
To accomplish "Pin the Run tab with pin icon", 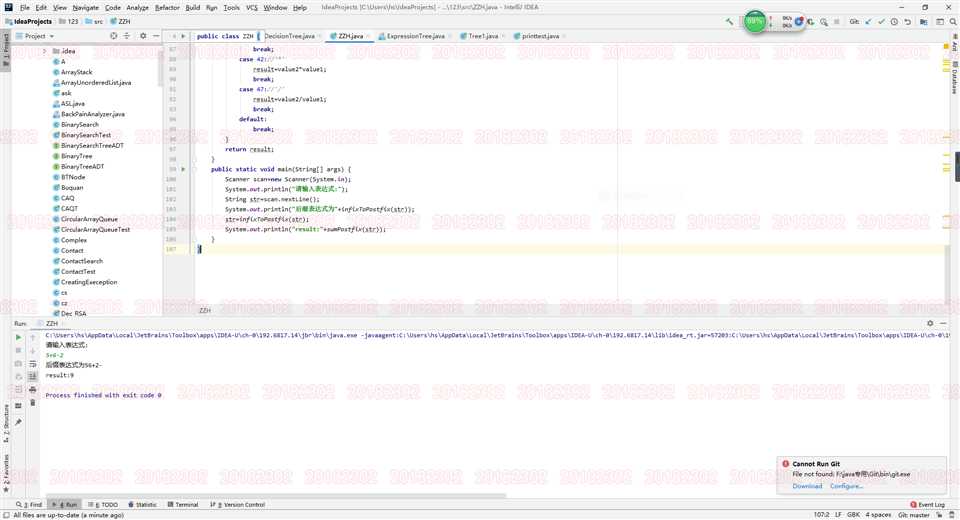I will click(18, 422).
